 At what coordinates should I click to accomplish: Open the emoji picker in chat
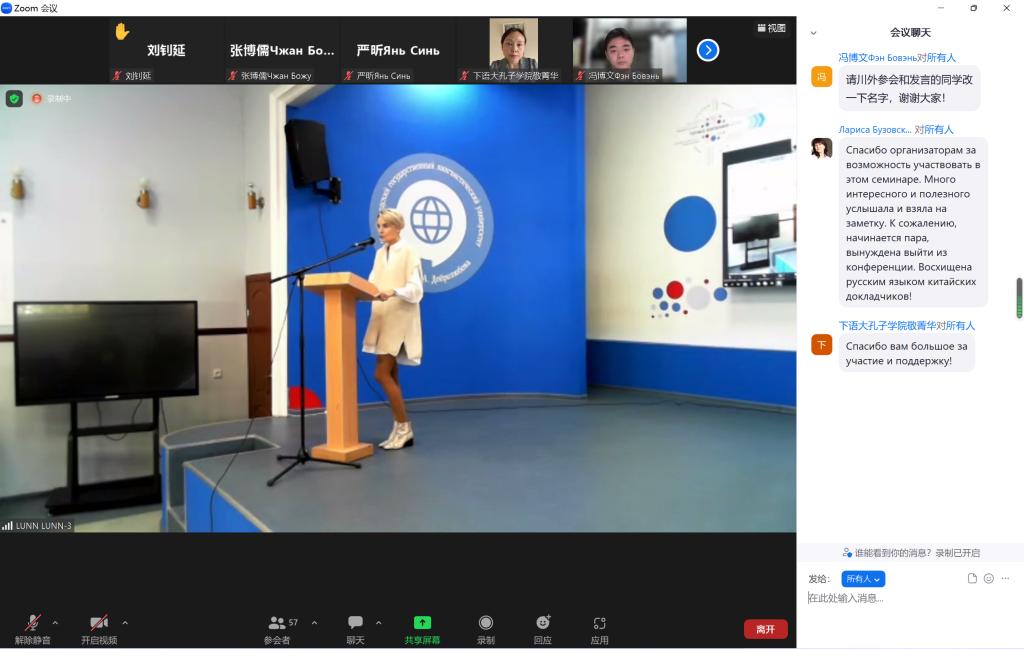[x=989, y=579]
